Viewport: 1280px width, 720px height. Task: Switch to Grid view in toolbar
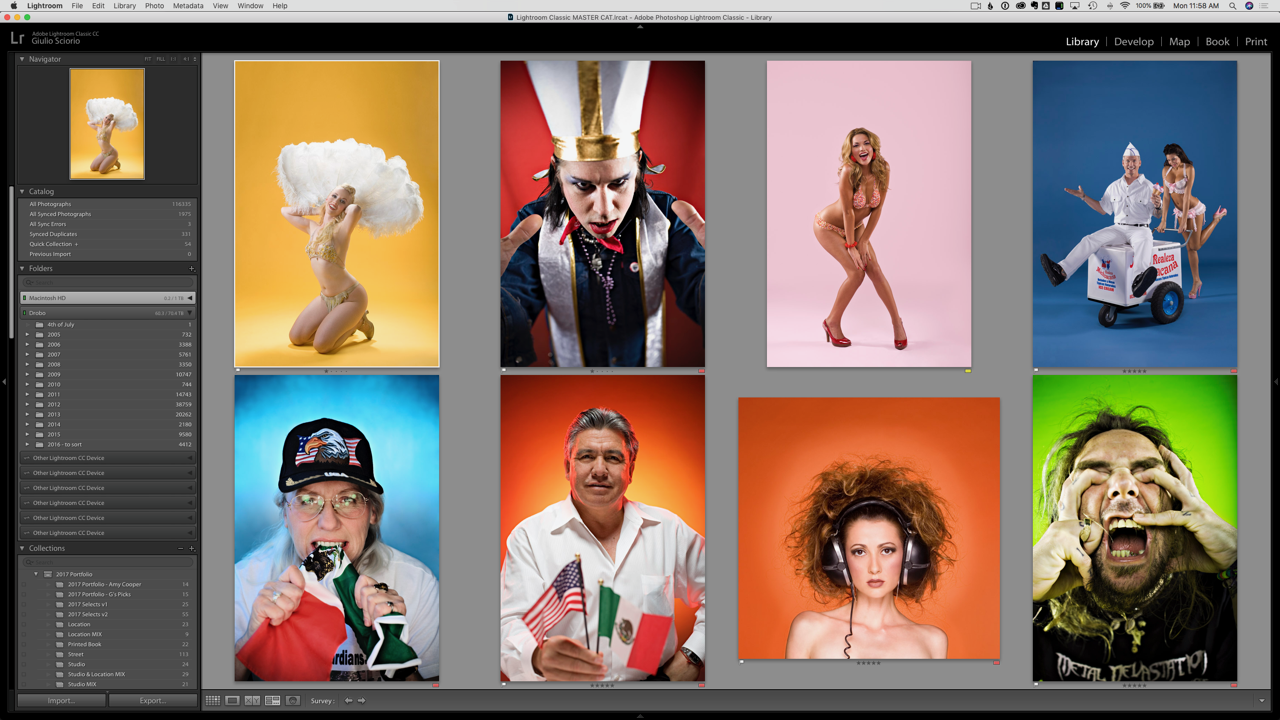pyautogui.click(x=212, y=701)
